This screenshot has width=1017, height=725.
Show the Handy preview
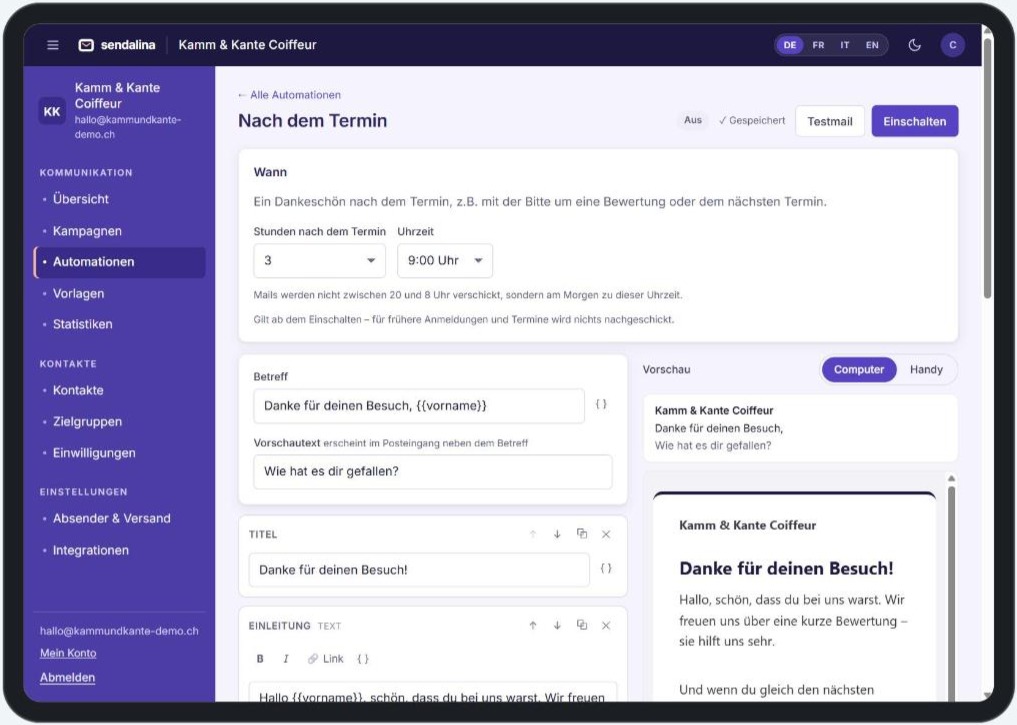pos(926,370)
